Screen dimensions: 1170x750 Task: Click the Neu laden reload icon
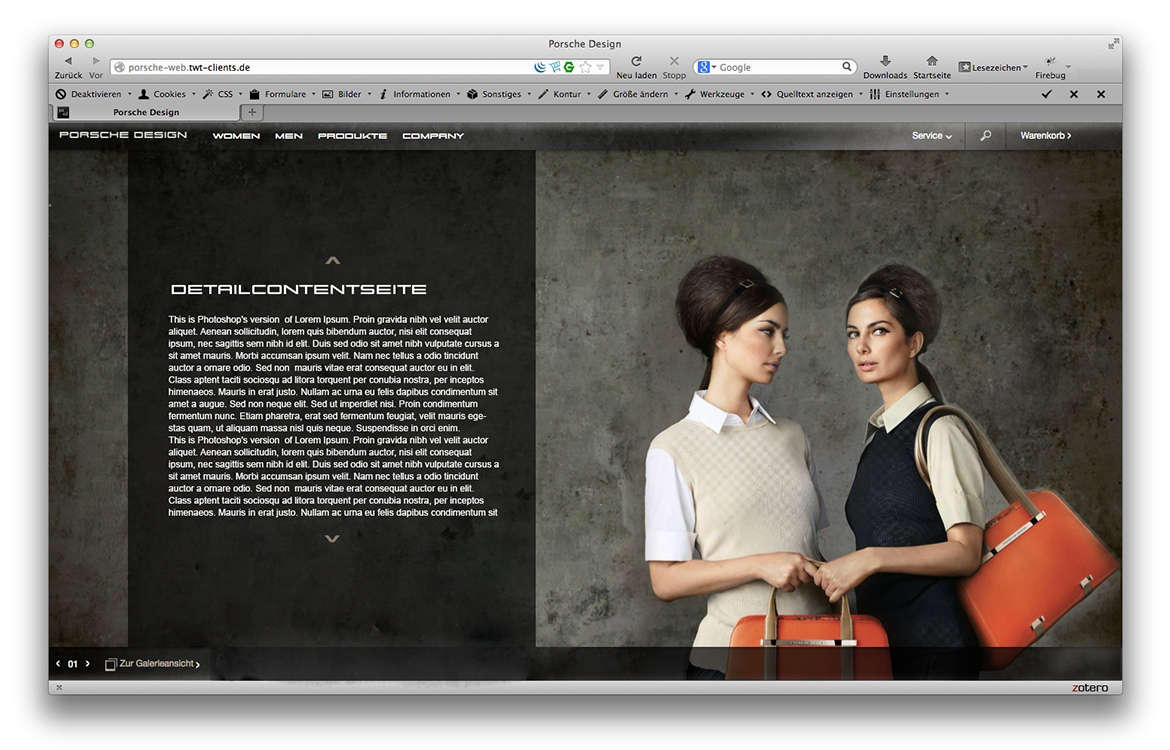(x=636, y=62)
